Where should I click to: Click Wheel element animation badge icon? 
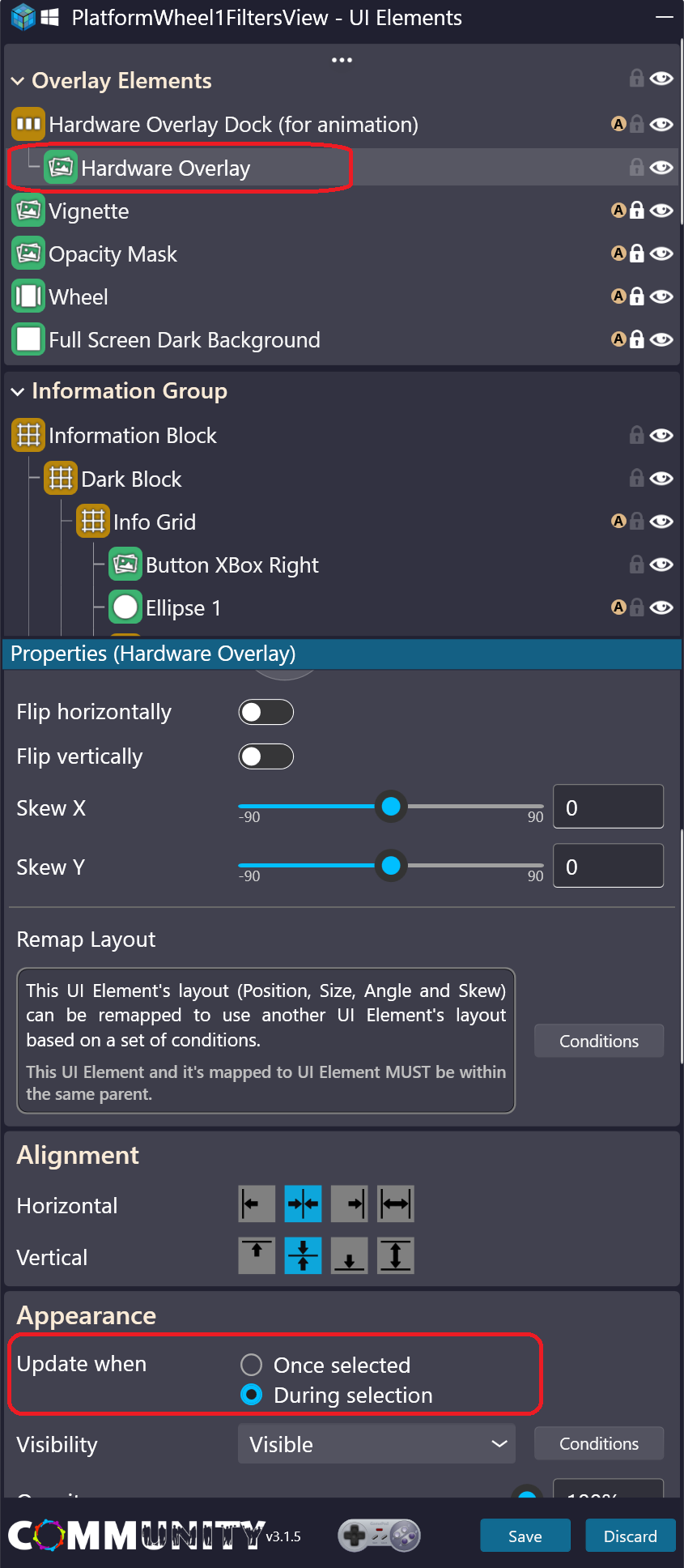coord(618,296)
